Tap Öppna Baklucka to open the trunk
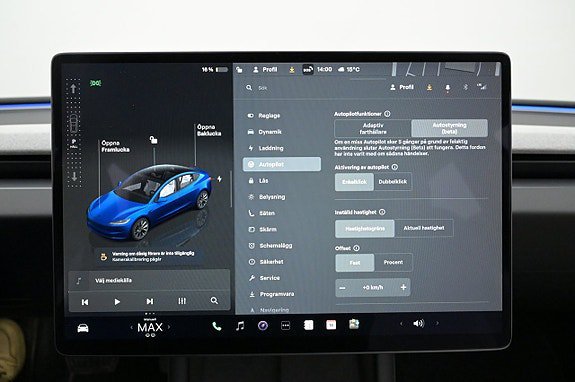The height and width of the screenshot is (382, 575). tap(209, 130)
